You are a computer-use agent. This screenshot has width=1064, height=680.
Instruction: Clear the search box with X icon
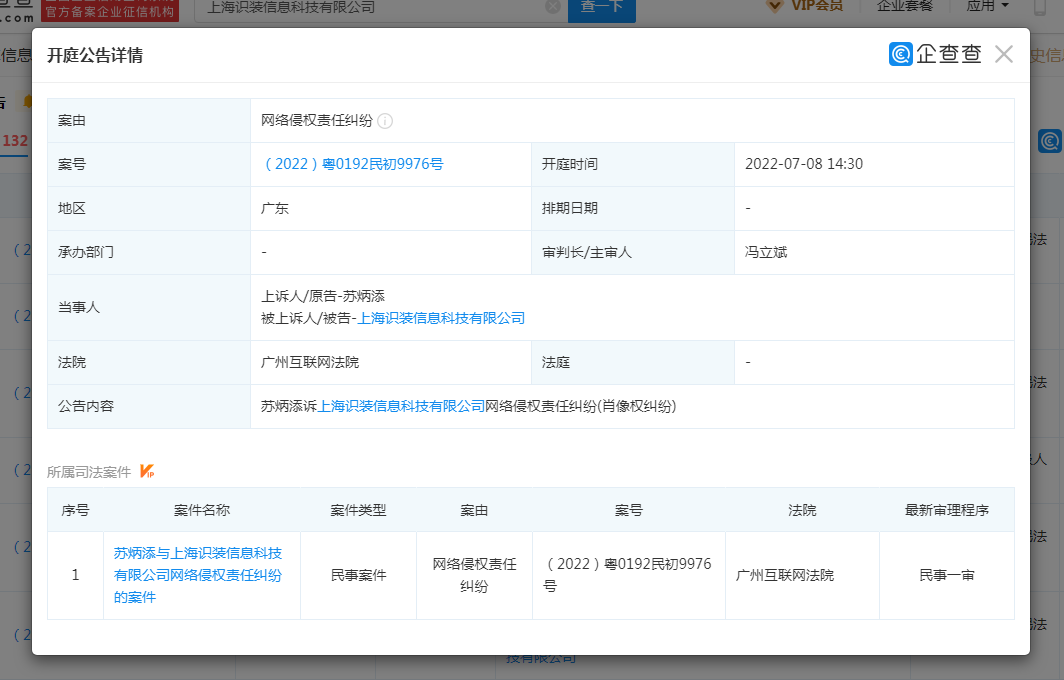553,7
